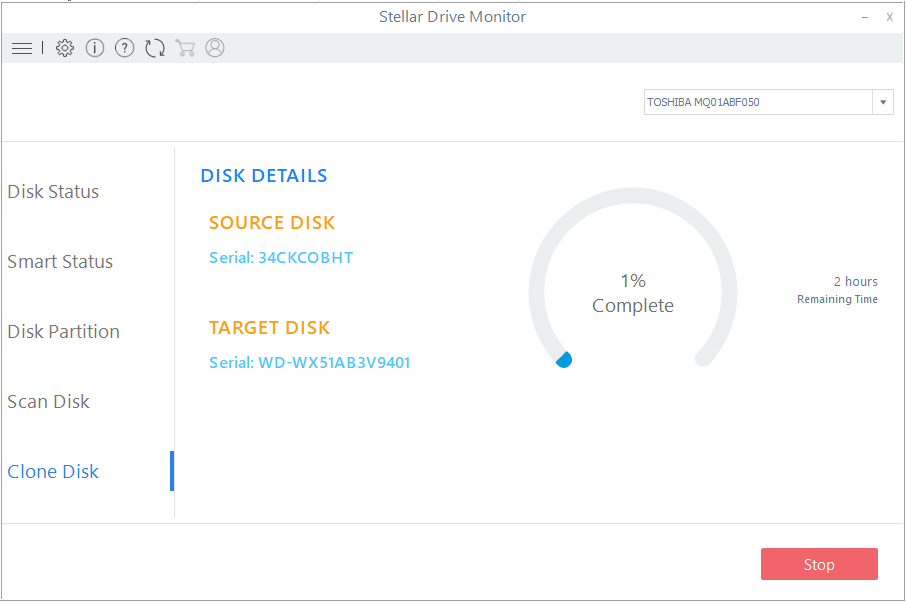
Task: Select the Clone Disk tab
Action: click(53, 472)
